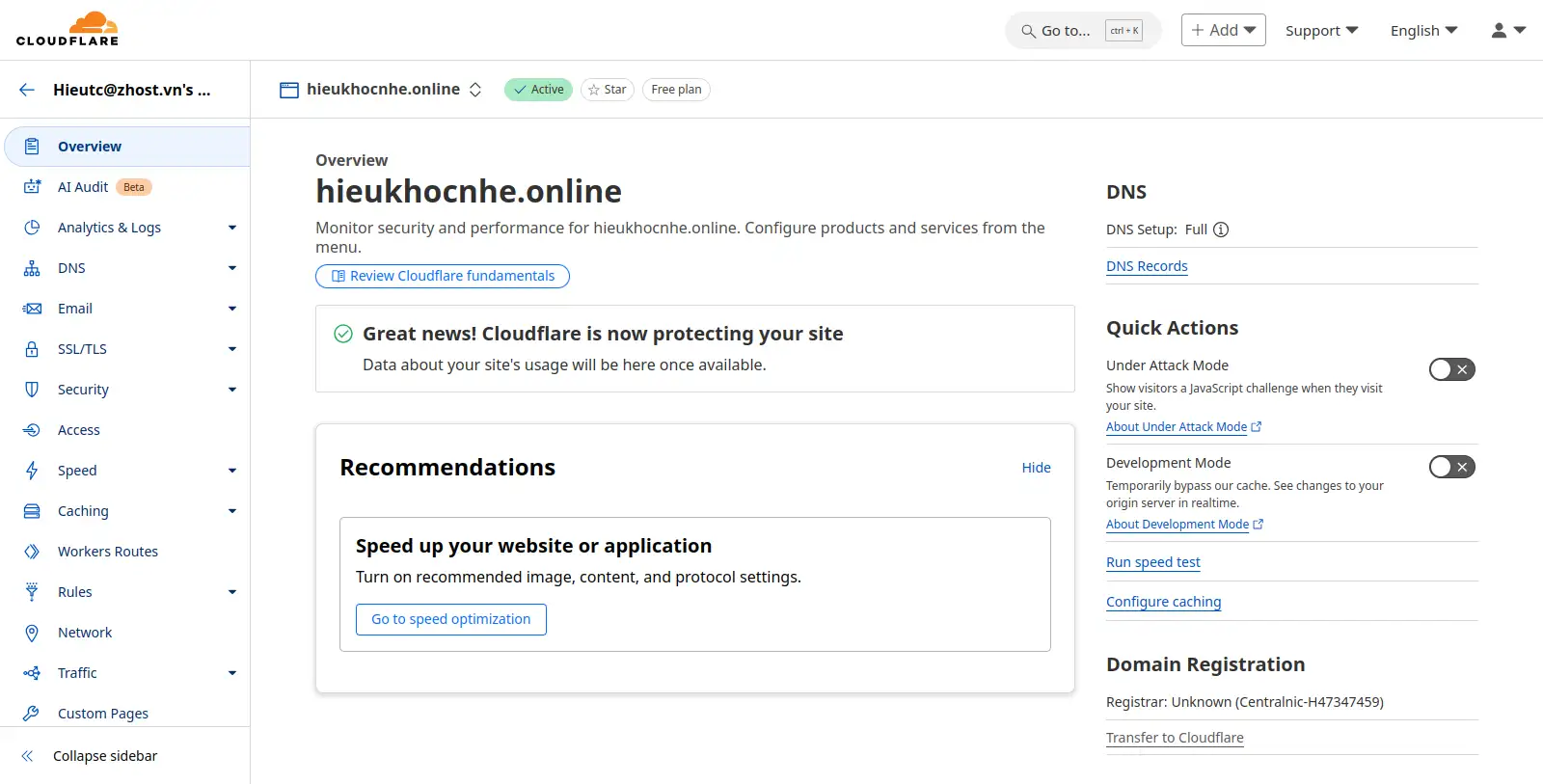The width and height of the screenshot is (1543, 784).
Task: Click the Network location pin icon
Action: click(32, 633)
